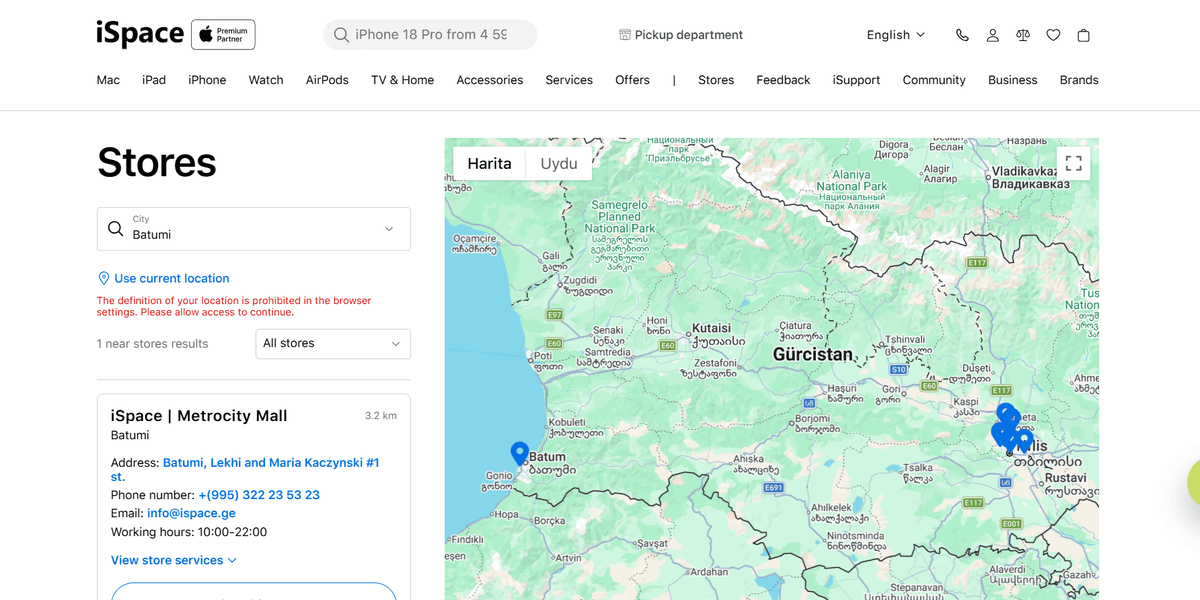Image resolution: width=1200 pixels, height=600 pixels.
Task: Open the Watch menu
Action: click(266, 80)
